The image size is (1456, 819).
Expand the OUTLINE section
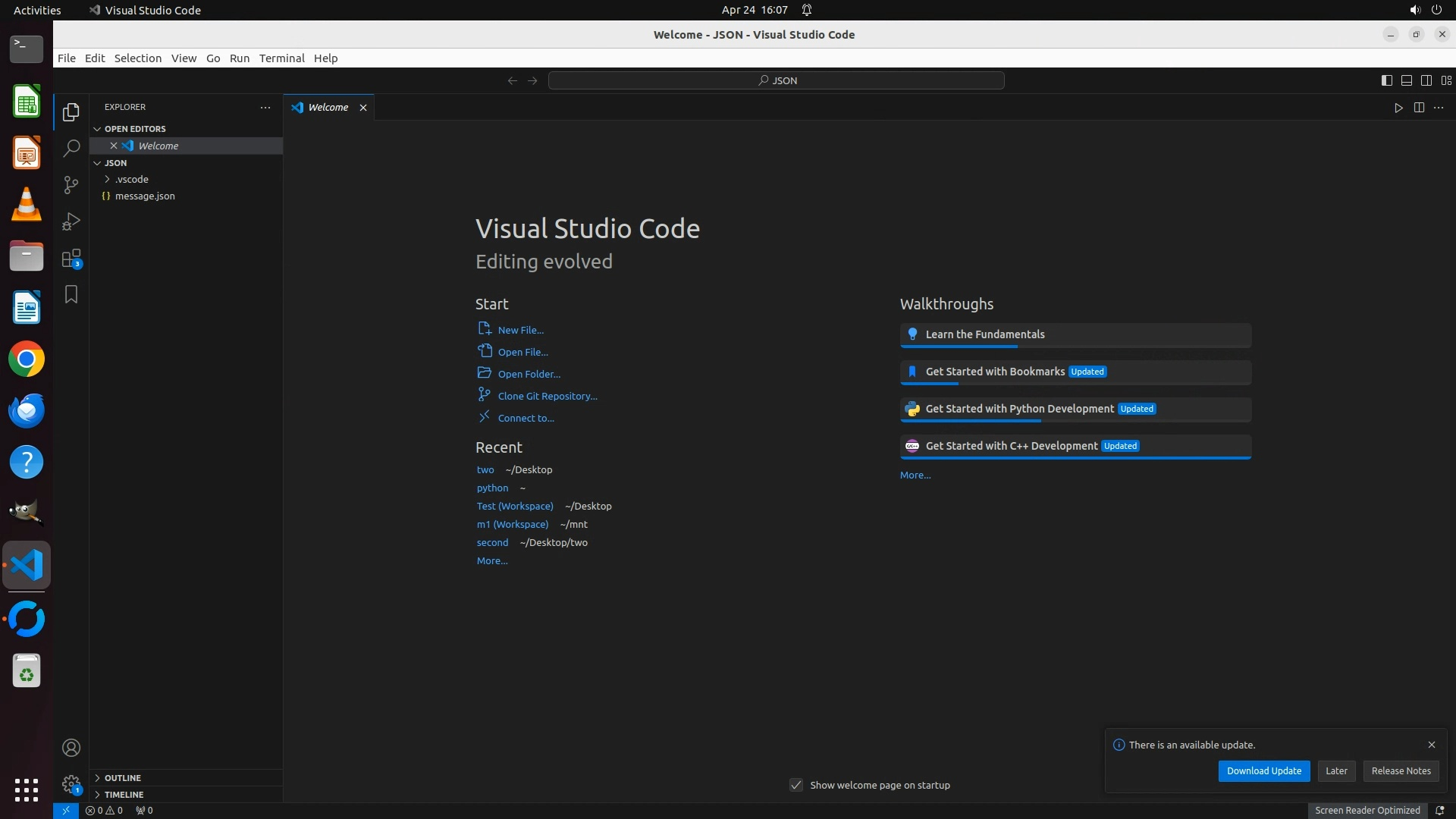pyautogui.click(x=123, y=778)
